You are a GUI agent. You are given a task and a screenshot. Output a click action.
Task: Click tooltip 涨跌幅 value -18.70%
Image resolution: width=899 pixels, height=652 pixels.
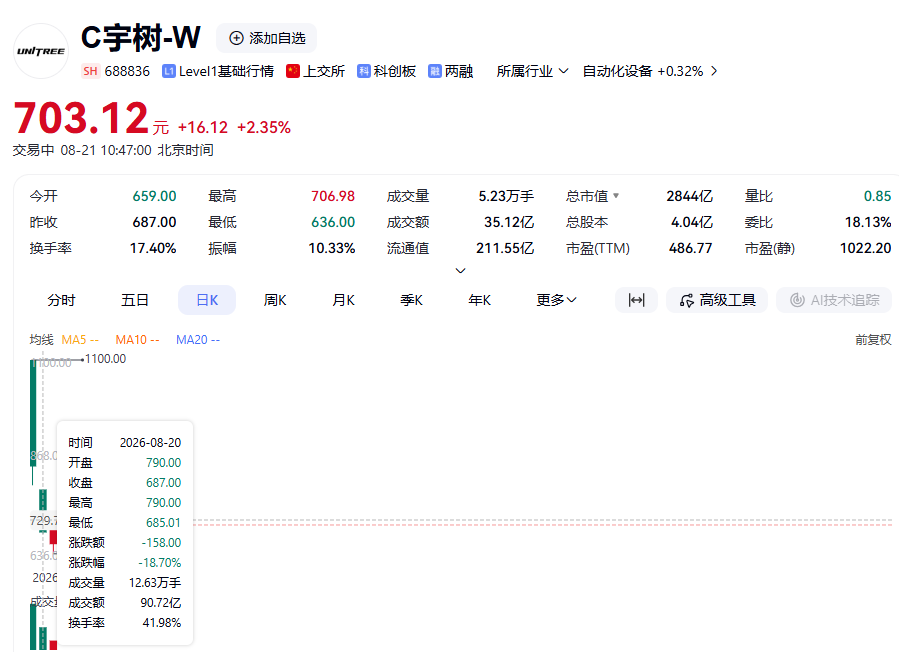click(159, 563)
